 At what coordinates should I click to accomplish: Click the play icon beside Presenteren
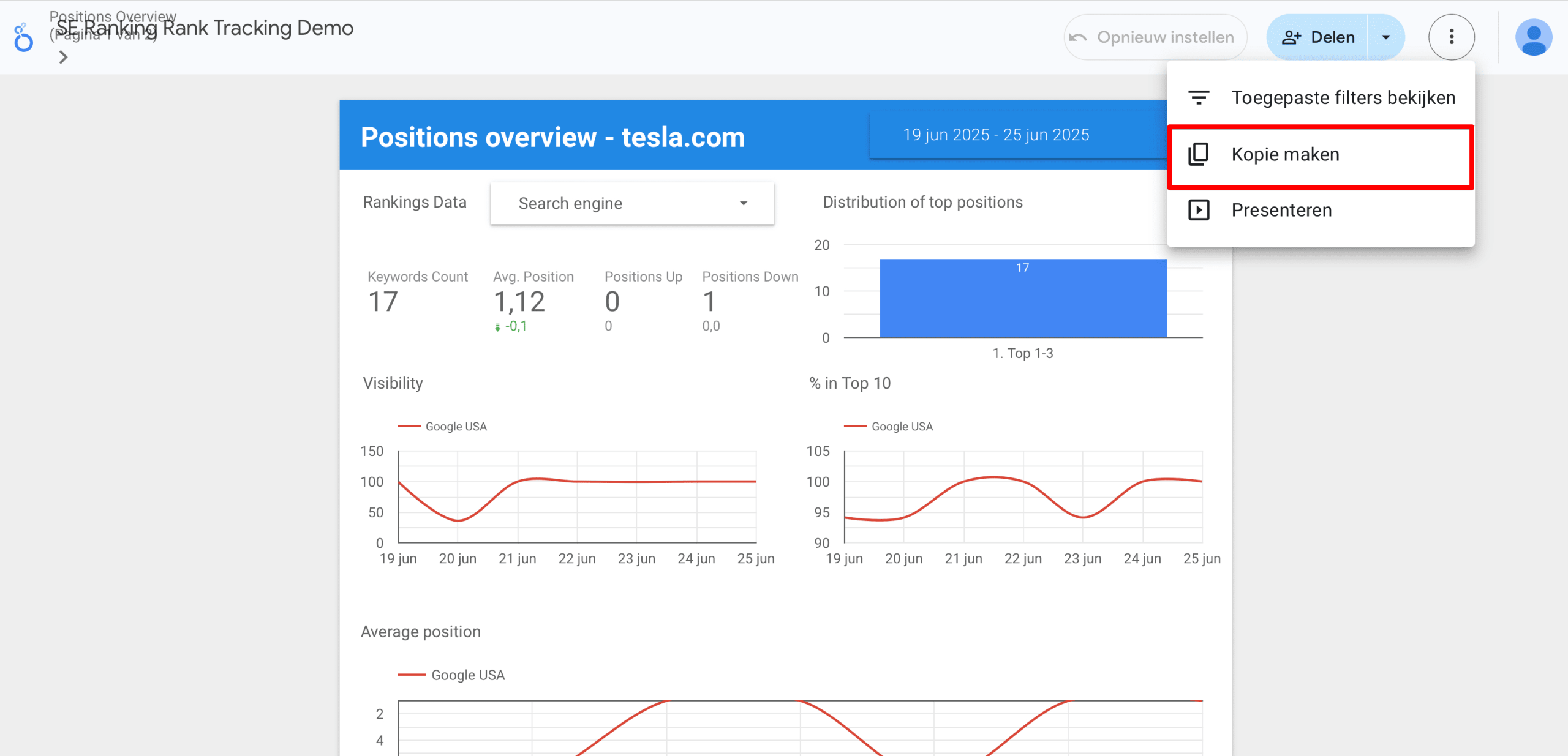pyautogui.click(x=1198, y=210)
